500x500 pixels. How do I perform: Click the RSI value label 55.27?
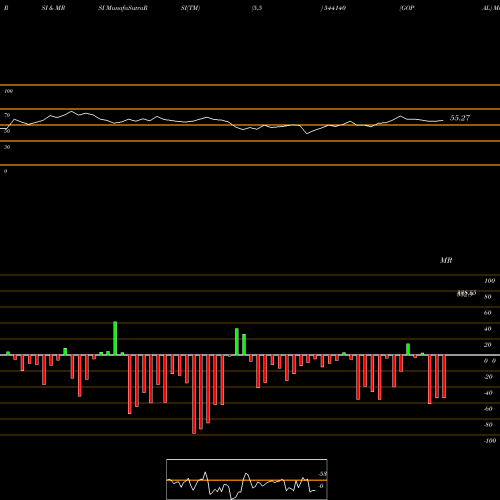tap(460, 118)
